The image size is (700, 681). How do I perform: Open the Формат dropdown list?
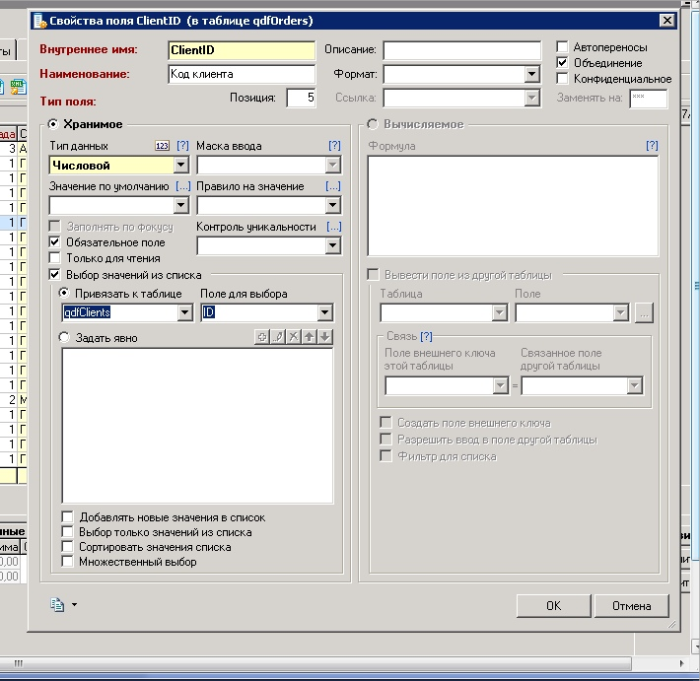[x=532, y=74]
